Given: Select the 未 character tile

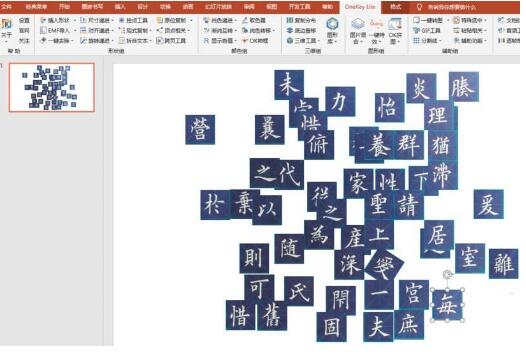Looking at the screenshot, I should (x=289, y=85).
